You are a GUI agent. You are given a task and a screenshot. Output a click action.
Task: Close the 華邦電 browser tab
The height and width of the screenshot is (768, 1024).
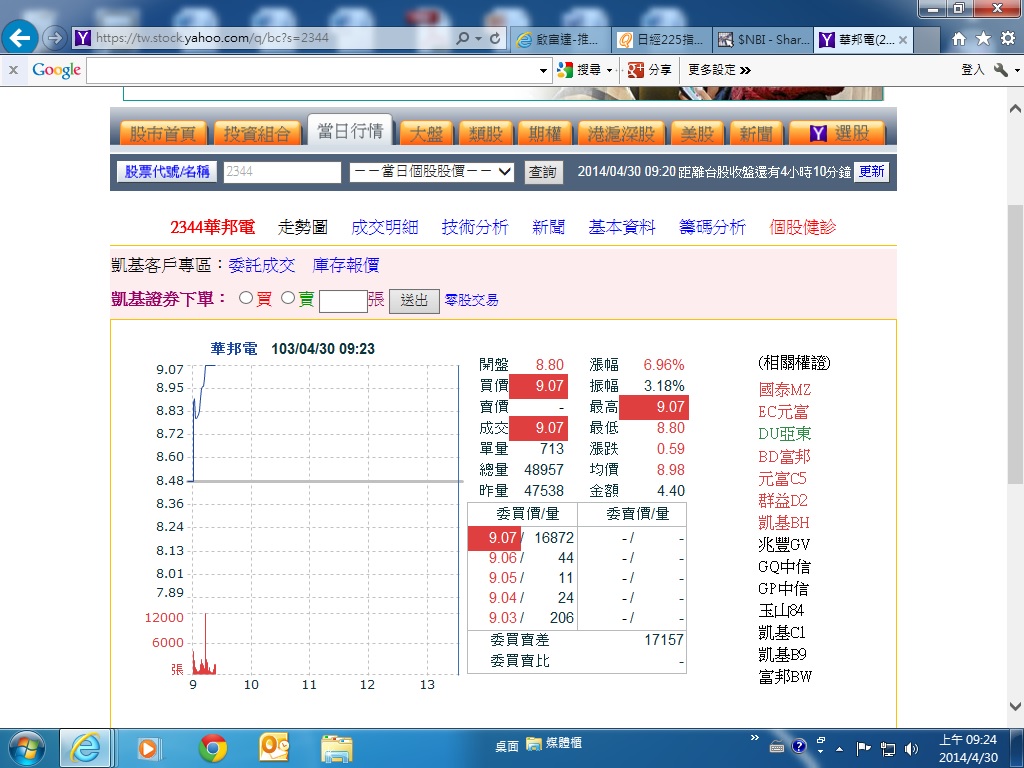pyautogui.click(x=903, y=40)
